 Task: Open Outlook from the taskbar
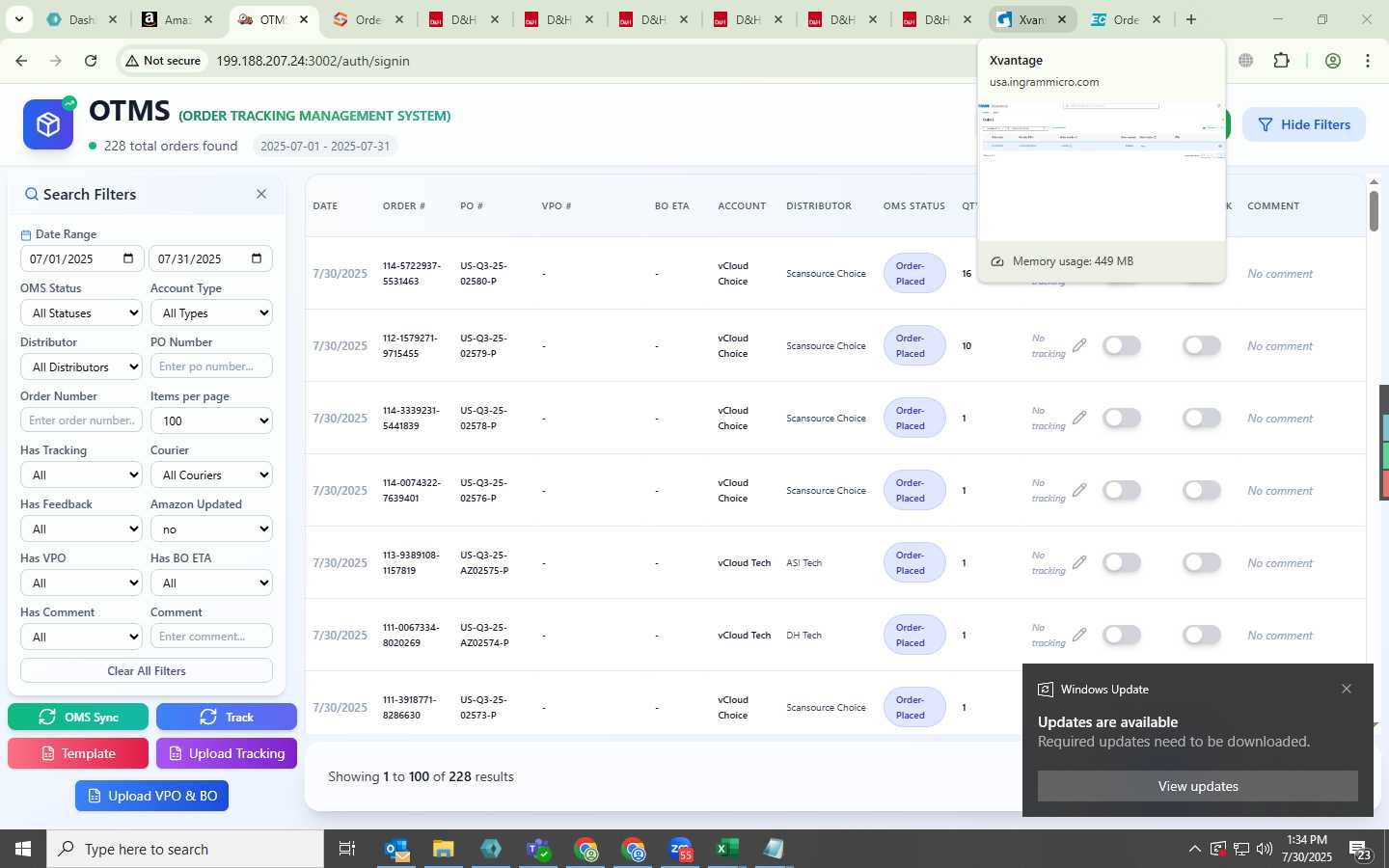[397, 849]
